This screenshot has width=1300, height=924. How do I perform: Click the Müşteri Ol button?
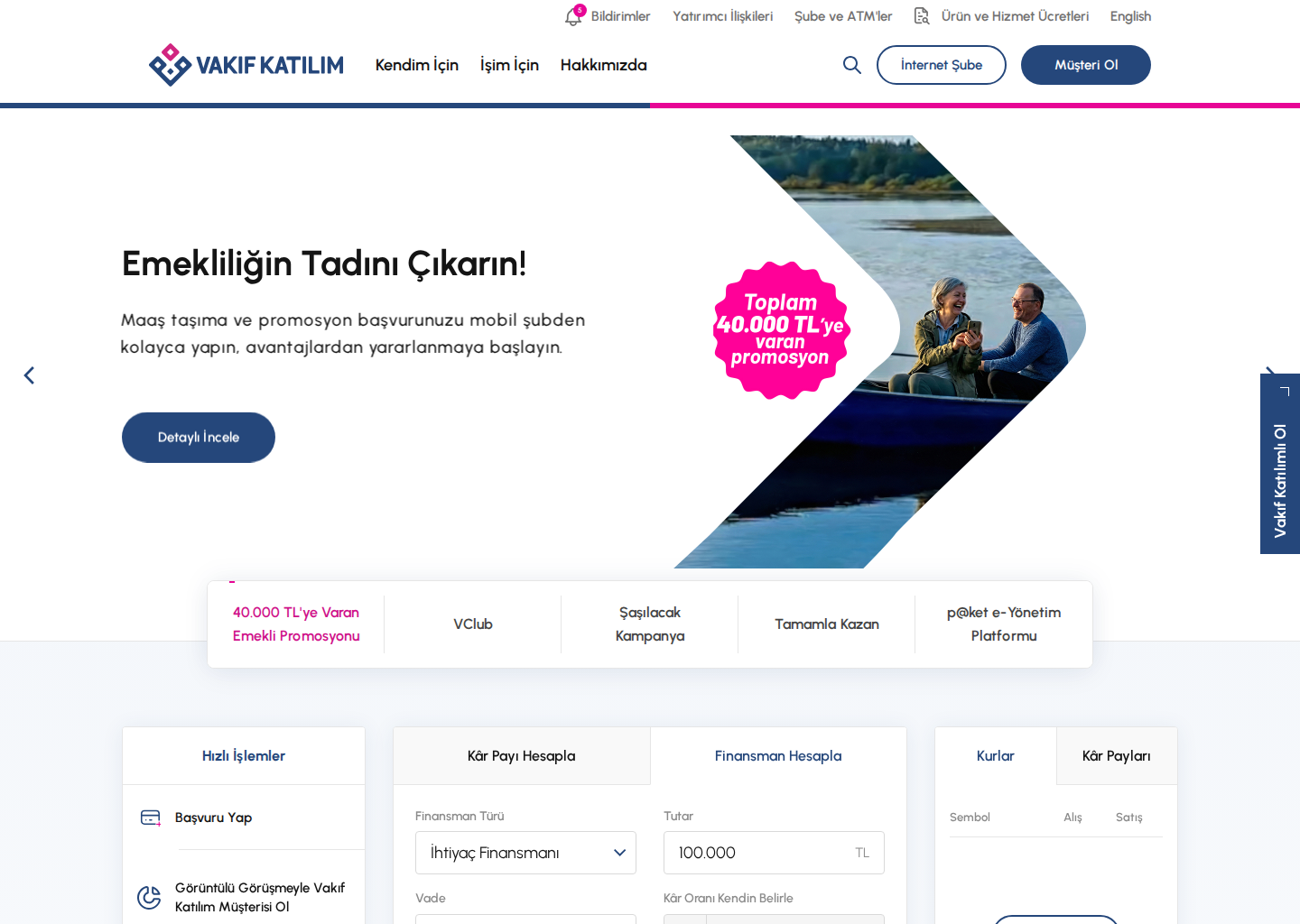tap(1086, 65)
